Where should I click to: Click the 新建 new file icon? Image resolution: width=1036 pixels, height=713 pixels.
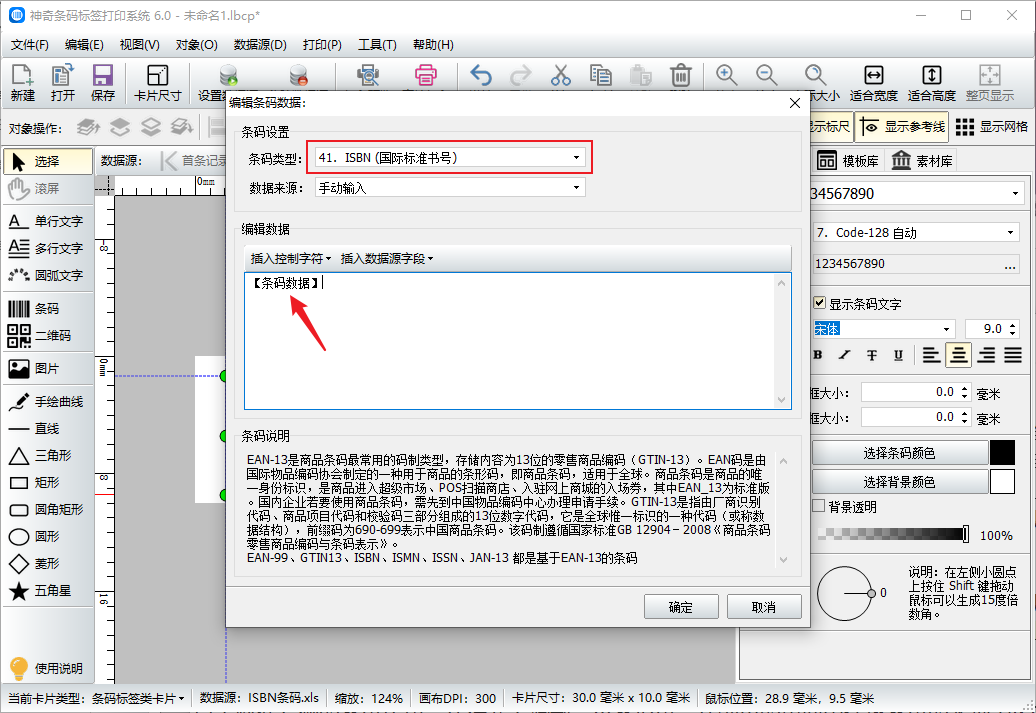pos(22,83)
